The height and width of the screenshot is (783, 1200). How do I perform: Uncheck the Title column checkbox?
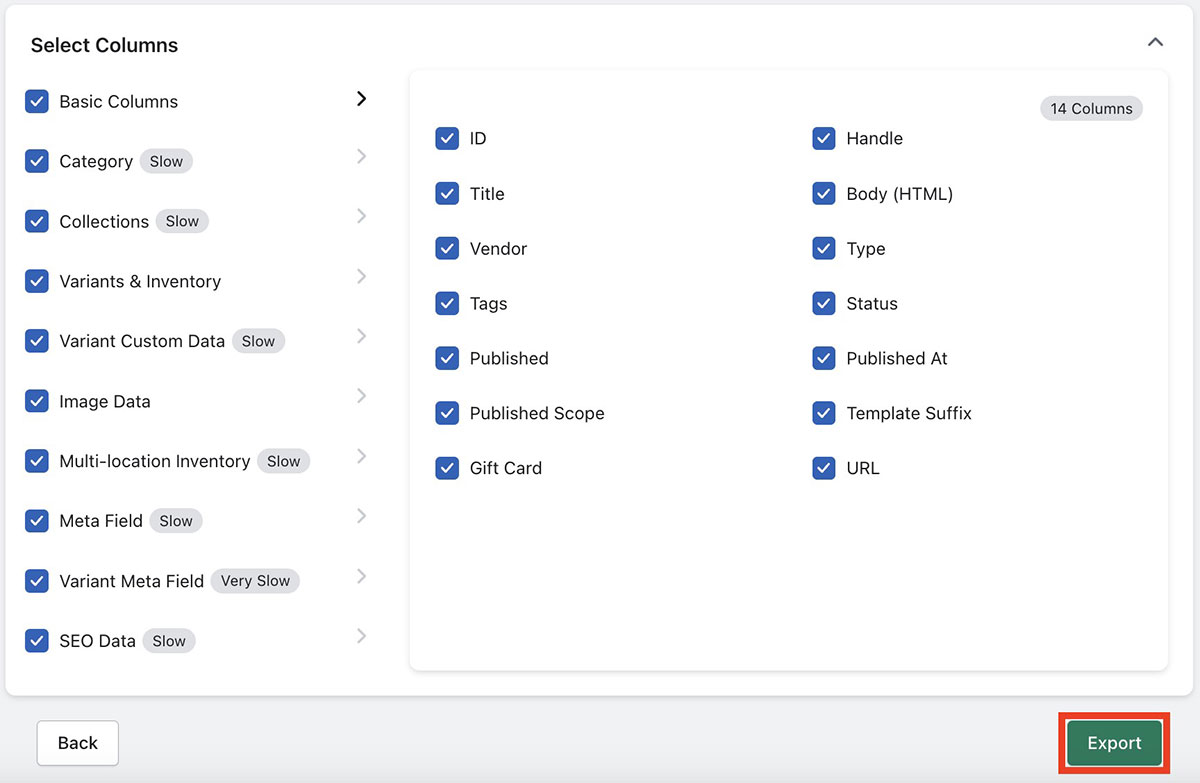(447, 193)
